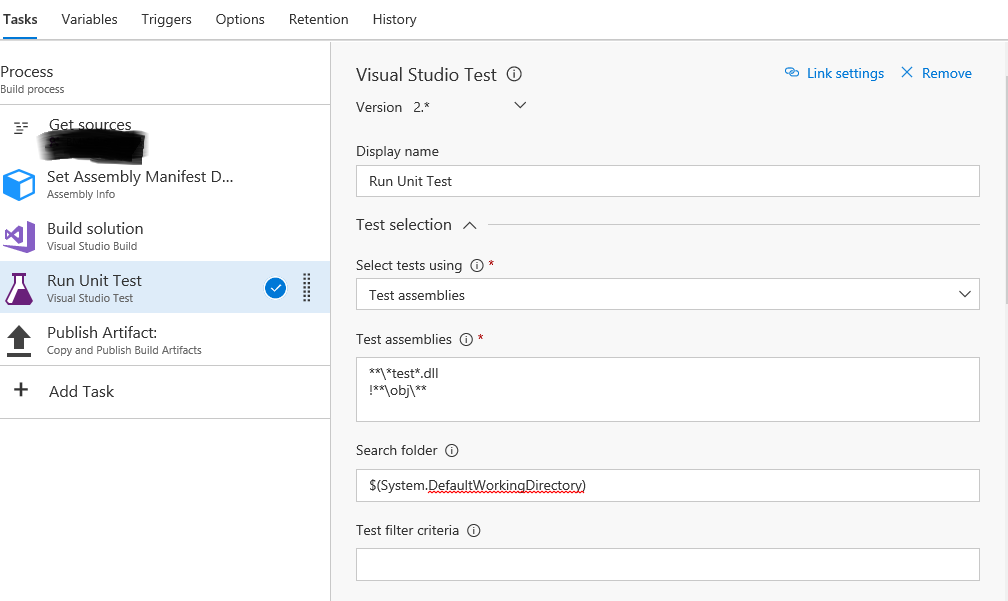Switch to the Variables tab
Viewport: 1008px width, 601px height.
click(89, 19)
